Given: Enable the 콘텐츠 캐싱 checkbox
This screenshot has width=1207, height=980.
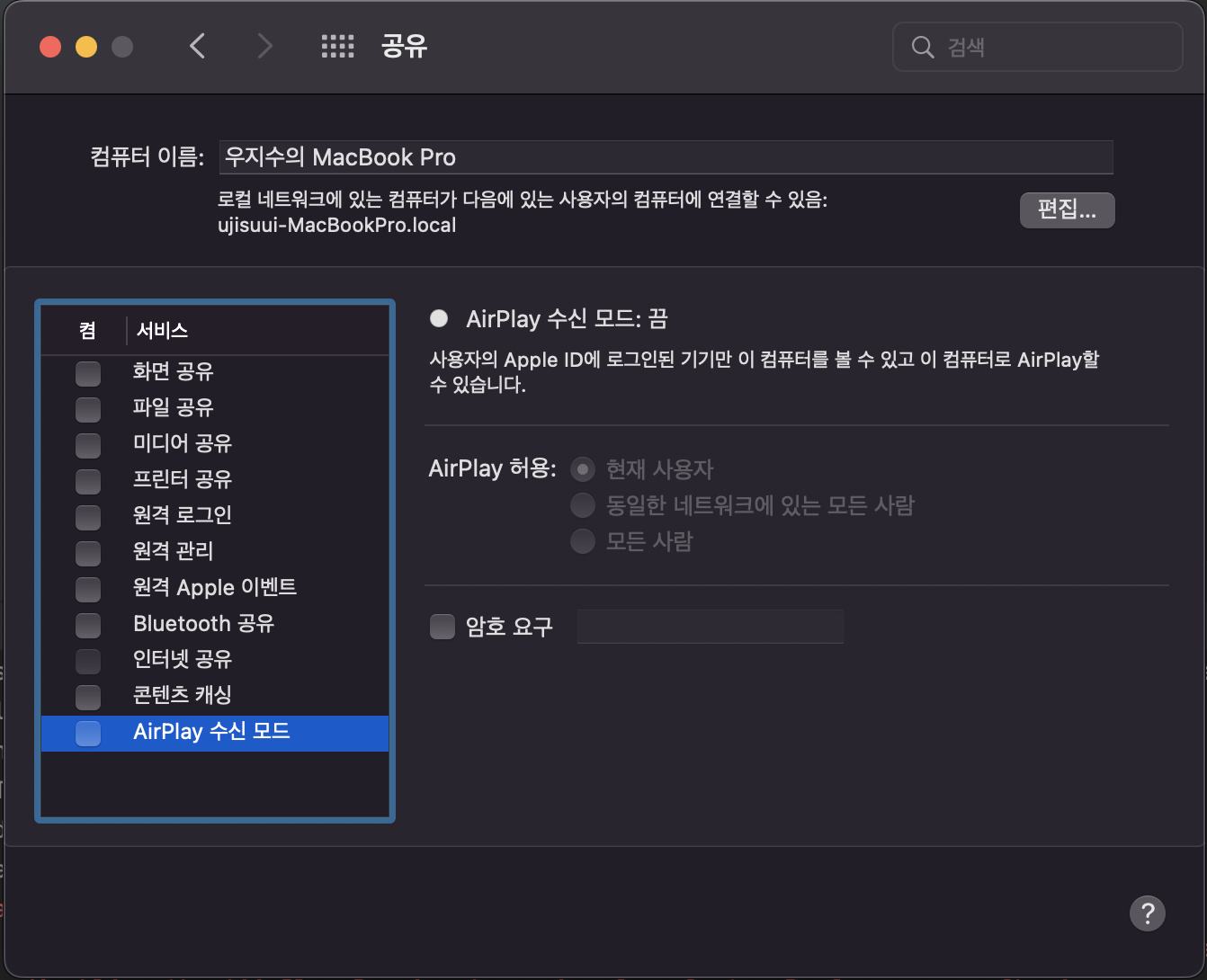Looking at the screenshot, I should pyautogui.click(x=88, y=696).
